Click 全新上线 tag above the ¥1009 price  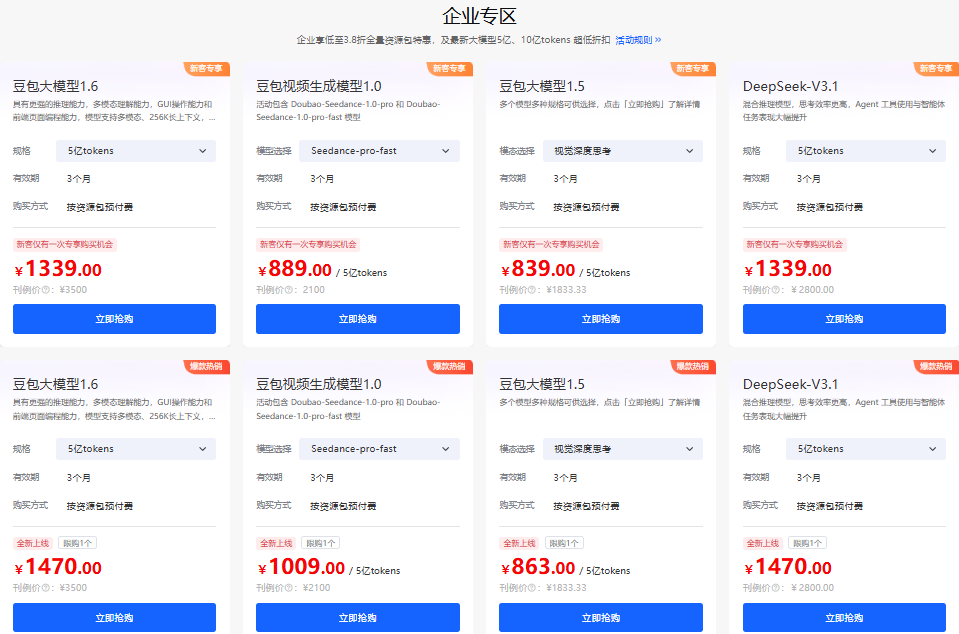point(276,544)
